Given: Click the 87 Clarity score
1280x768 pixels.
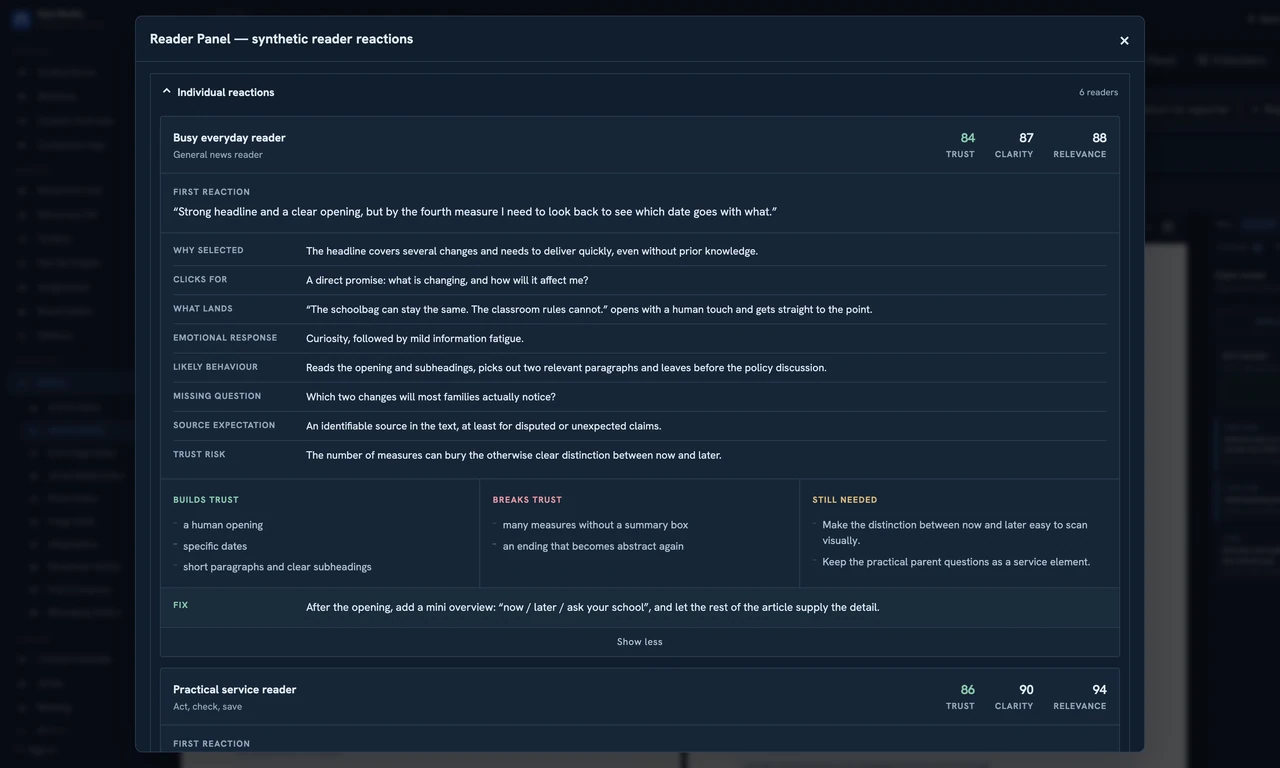Looking at the screenshot, I should click(x=1026, y=138).
